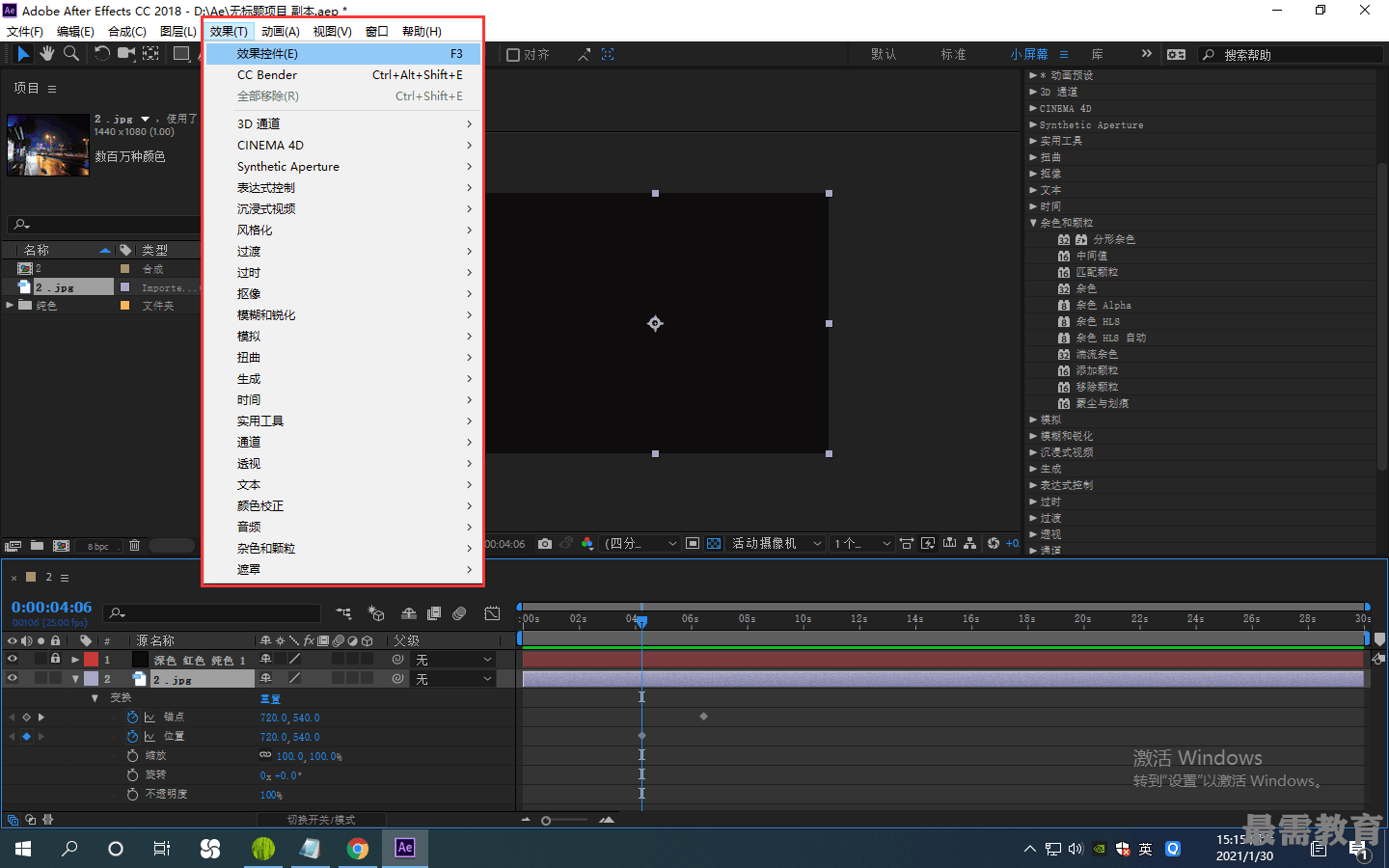Image resolution: width=1389 pixels, height=868 pixels.
Task: Toggle the 缩放 constrain proportions link
Action: click(265, 756)
